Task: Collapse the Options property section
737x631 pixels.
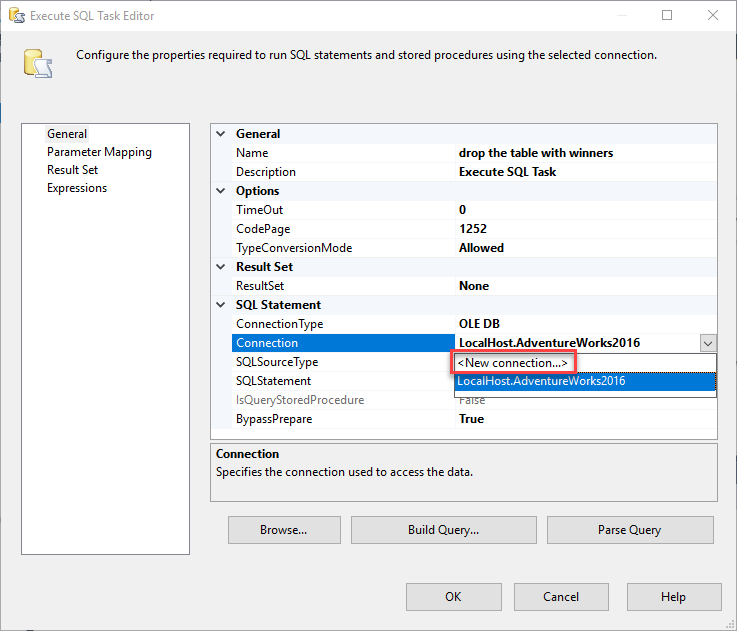Action: tap(221, 191)
